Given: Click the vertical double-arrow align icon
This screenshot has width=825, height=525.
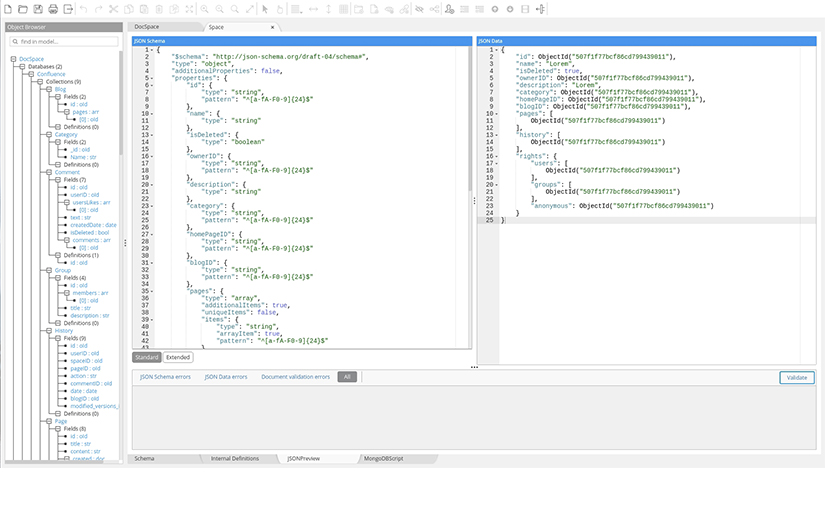Looking at the screenshot, I should click(x=328, y=9).
